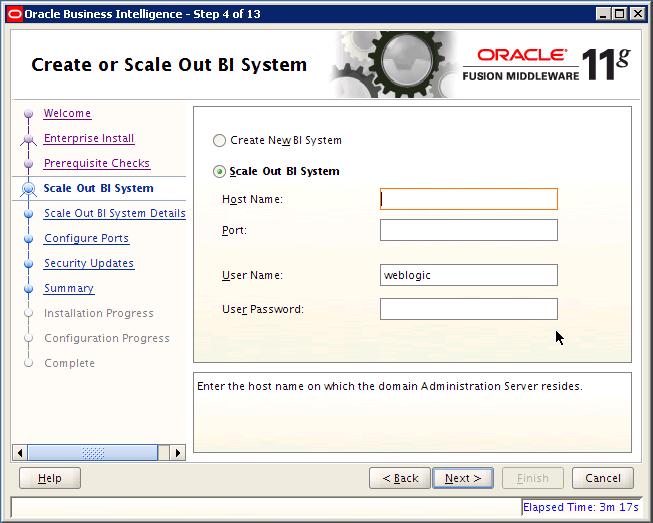This screenshot has width=653, height=523.
Task: Open Scale Out BI System Details link
Action: coord(115,213)
